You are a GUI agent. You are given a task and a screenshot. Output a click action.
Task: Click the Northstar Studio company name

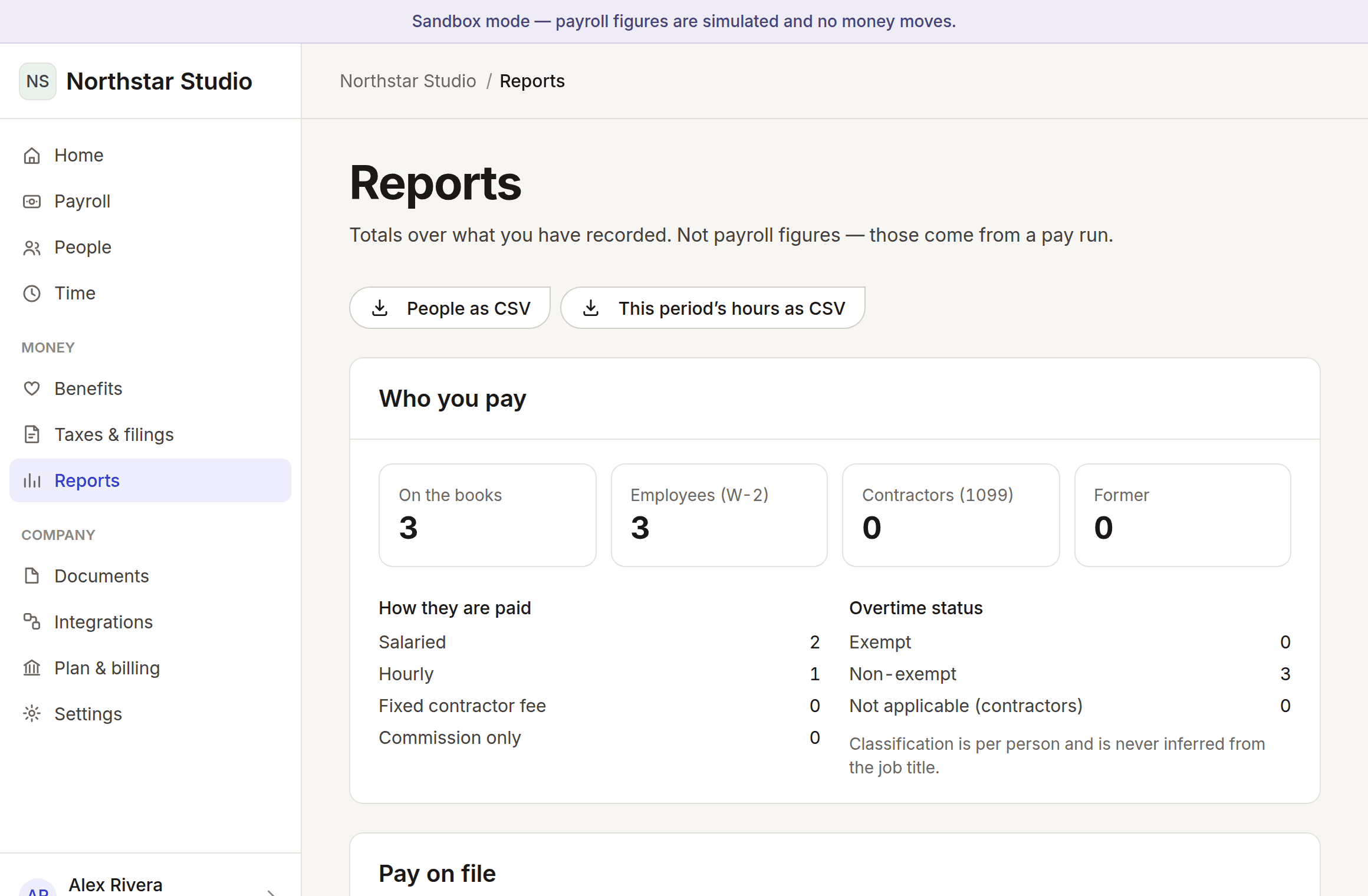(159, 81)
